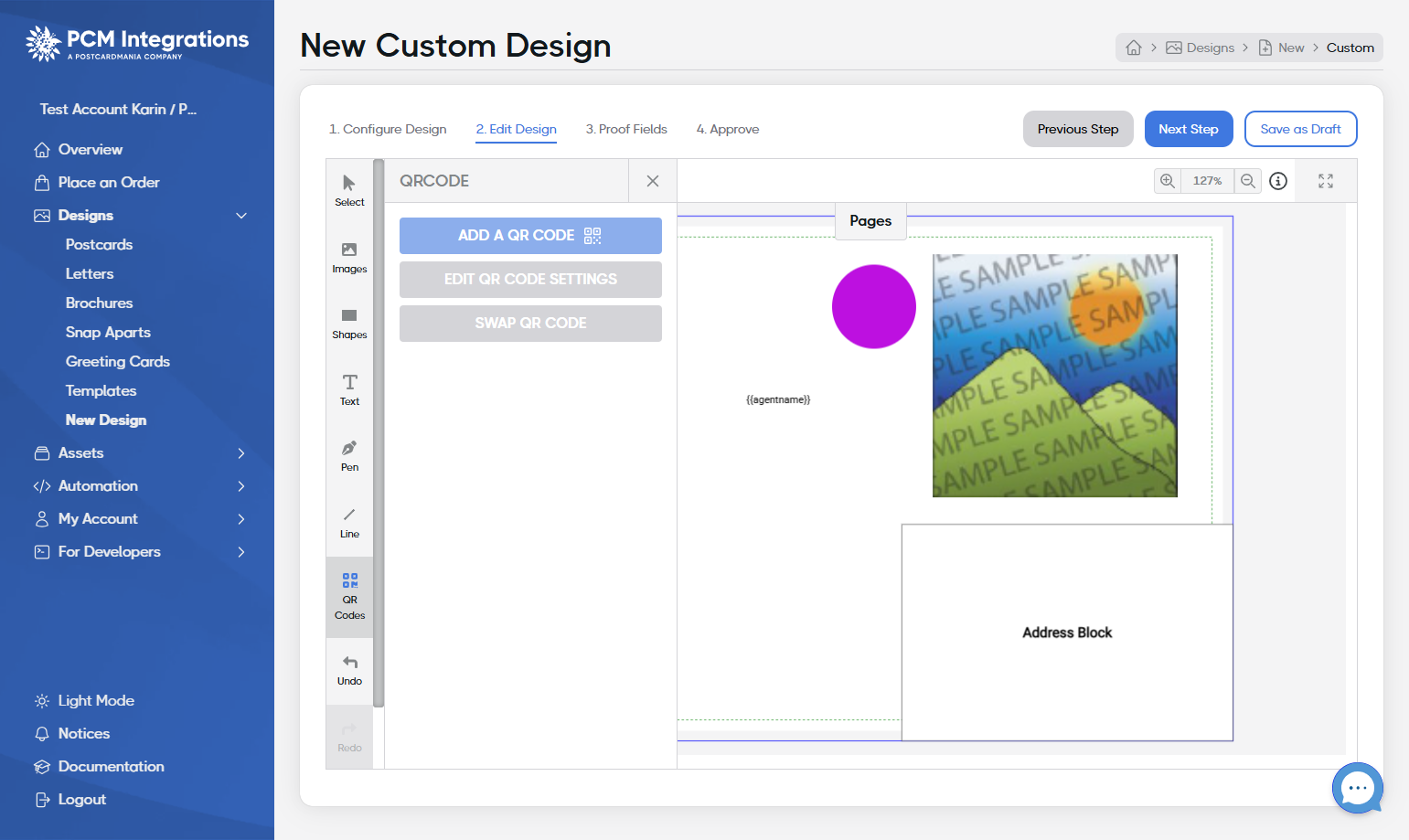Select the Line drawing tool
The height and width of the screenshot is (840, 1409).
point(349,523)
